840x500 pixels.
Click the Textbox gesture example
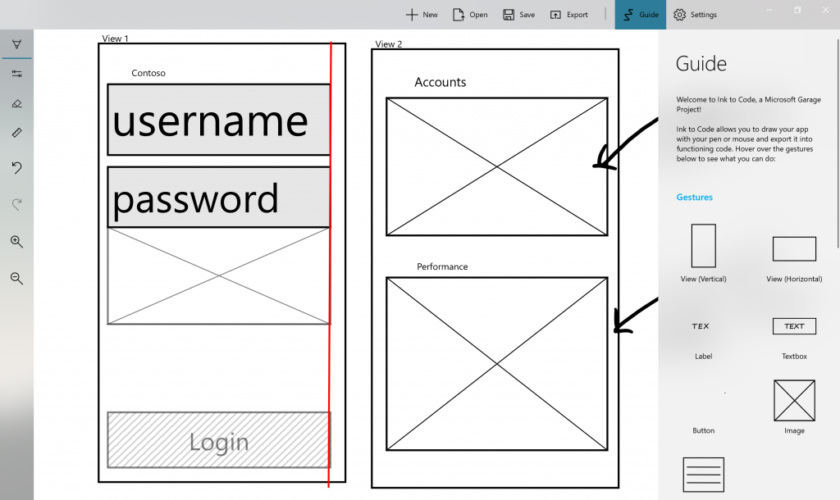[x=794, y=326]
